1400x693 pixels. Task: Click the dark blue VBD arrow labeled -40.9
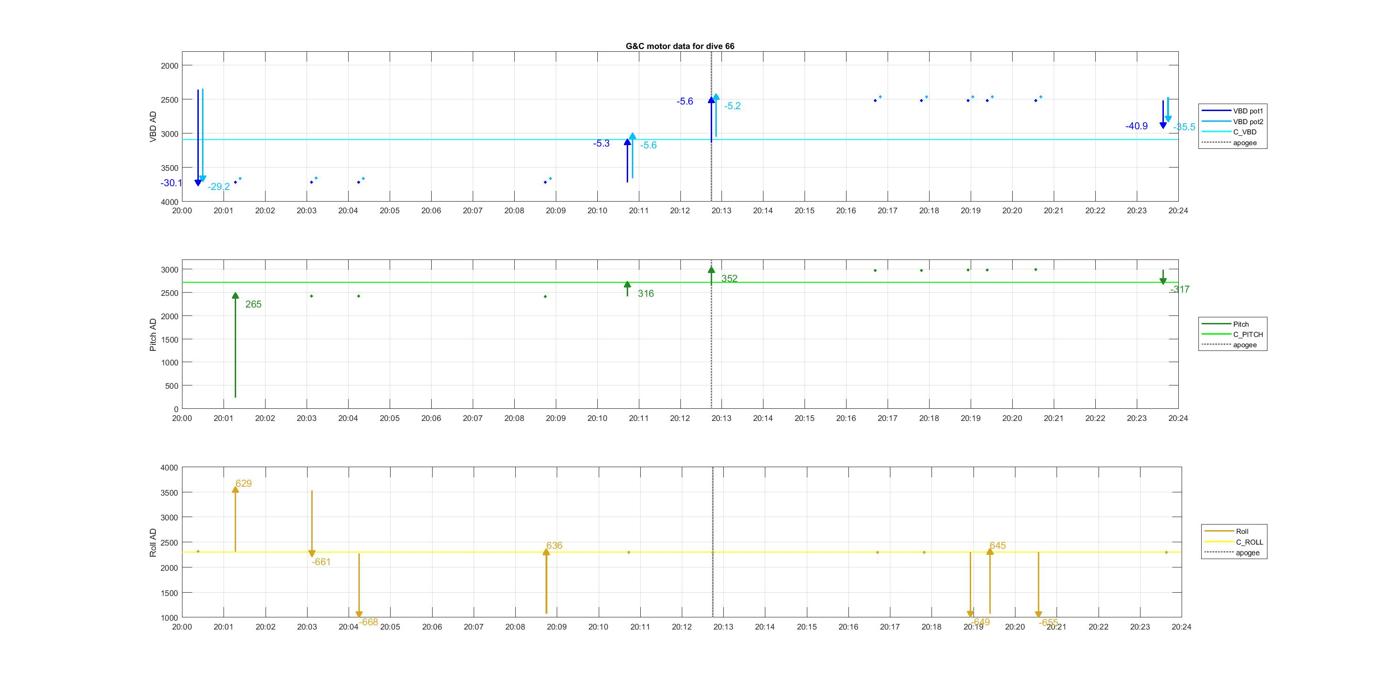[1163, 114]
